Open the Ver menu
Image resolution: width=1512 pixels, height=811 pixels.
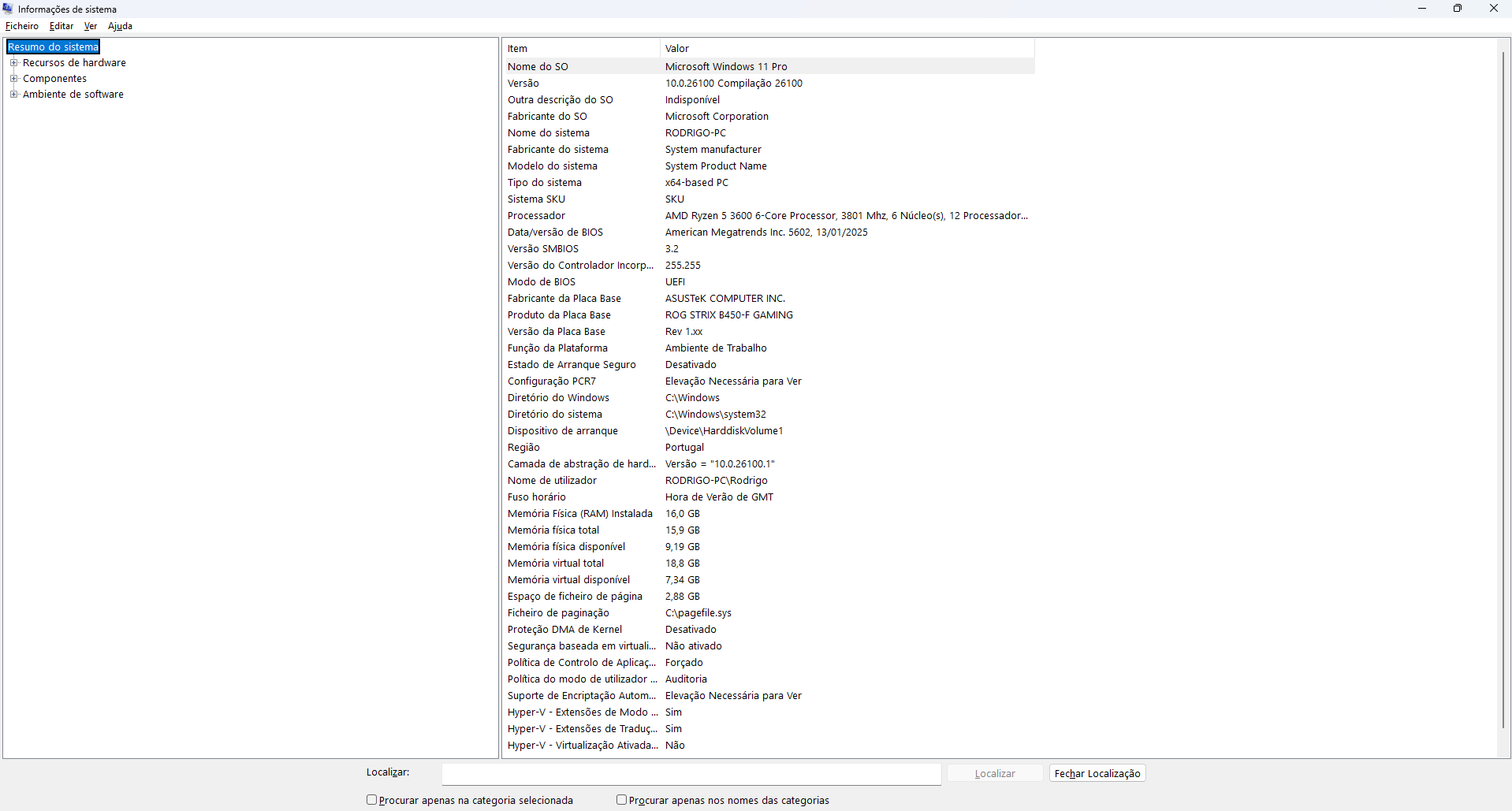pyautogui.click(x=91, y=26)
